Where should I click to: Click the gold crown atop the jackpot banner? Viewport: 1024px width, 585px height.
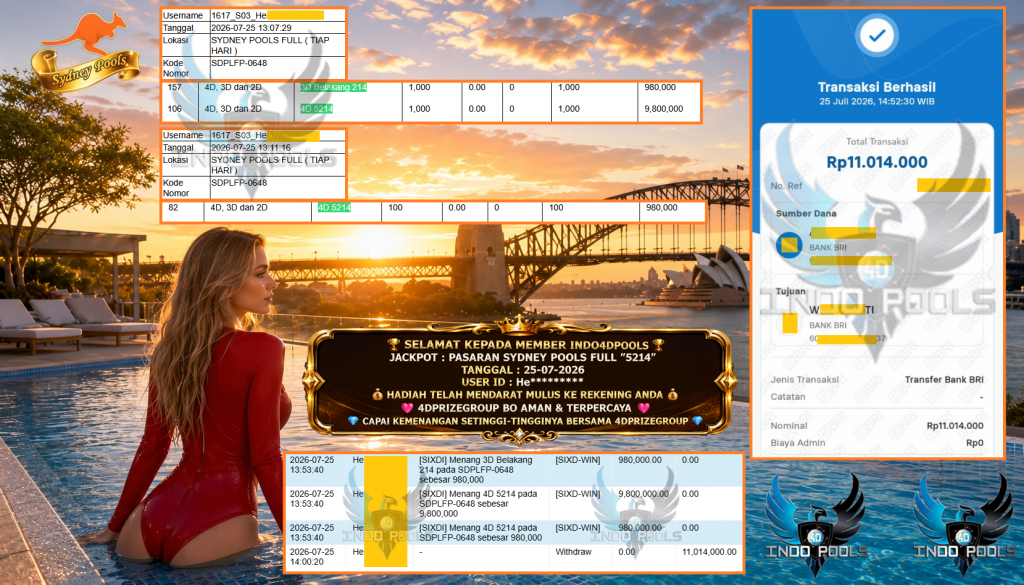[519, 324]
